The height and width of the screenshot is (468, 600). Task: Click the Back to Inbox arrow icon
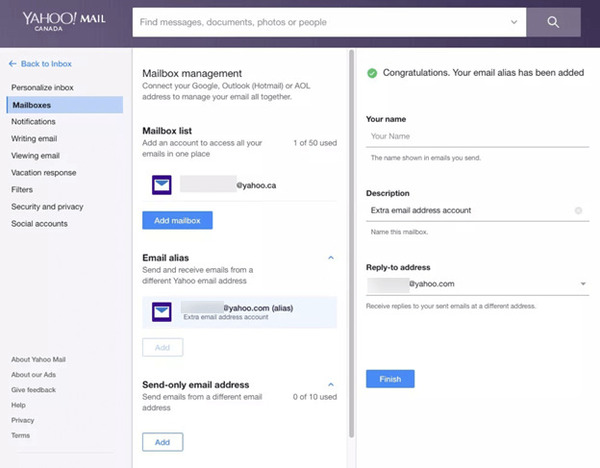click(13, 64)
